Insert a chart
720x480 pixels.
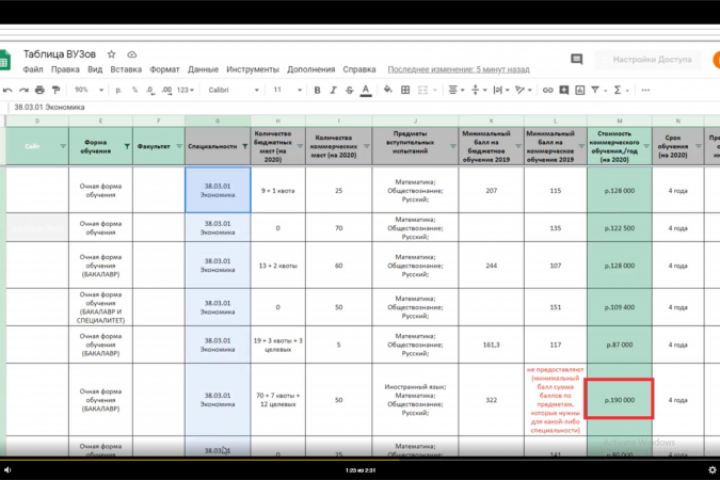click(580, 90)
